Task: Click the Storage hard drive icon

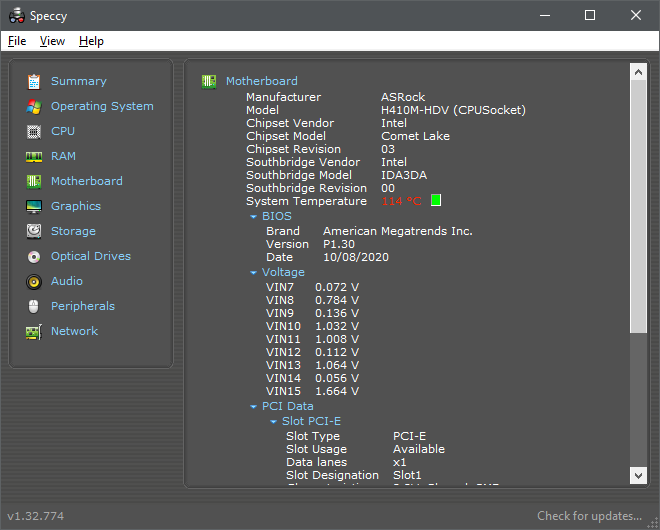Action: tap(34, 232)
